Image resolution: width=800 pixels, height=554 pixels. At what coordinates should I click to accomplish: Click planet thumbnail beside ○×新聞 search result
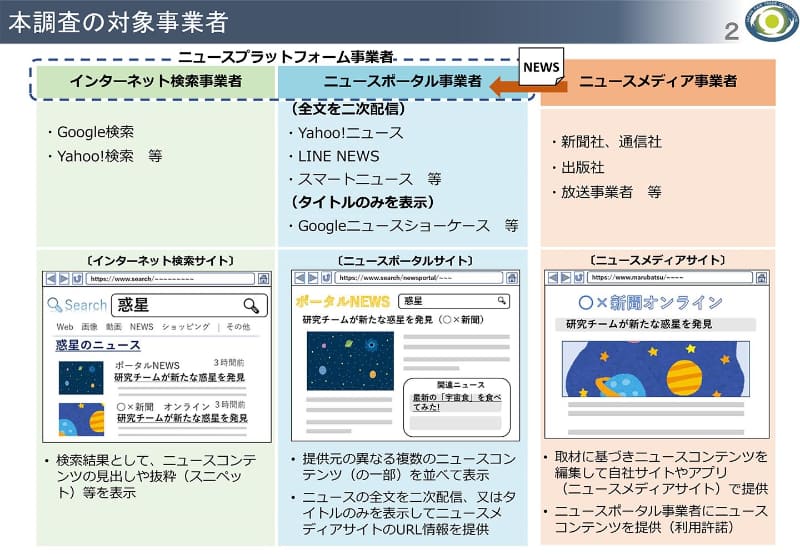pyautogui.click(x=81, y=419)
